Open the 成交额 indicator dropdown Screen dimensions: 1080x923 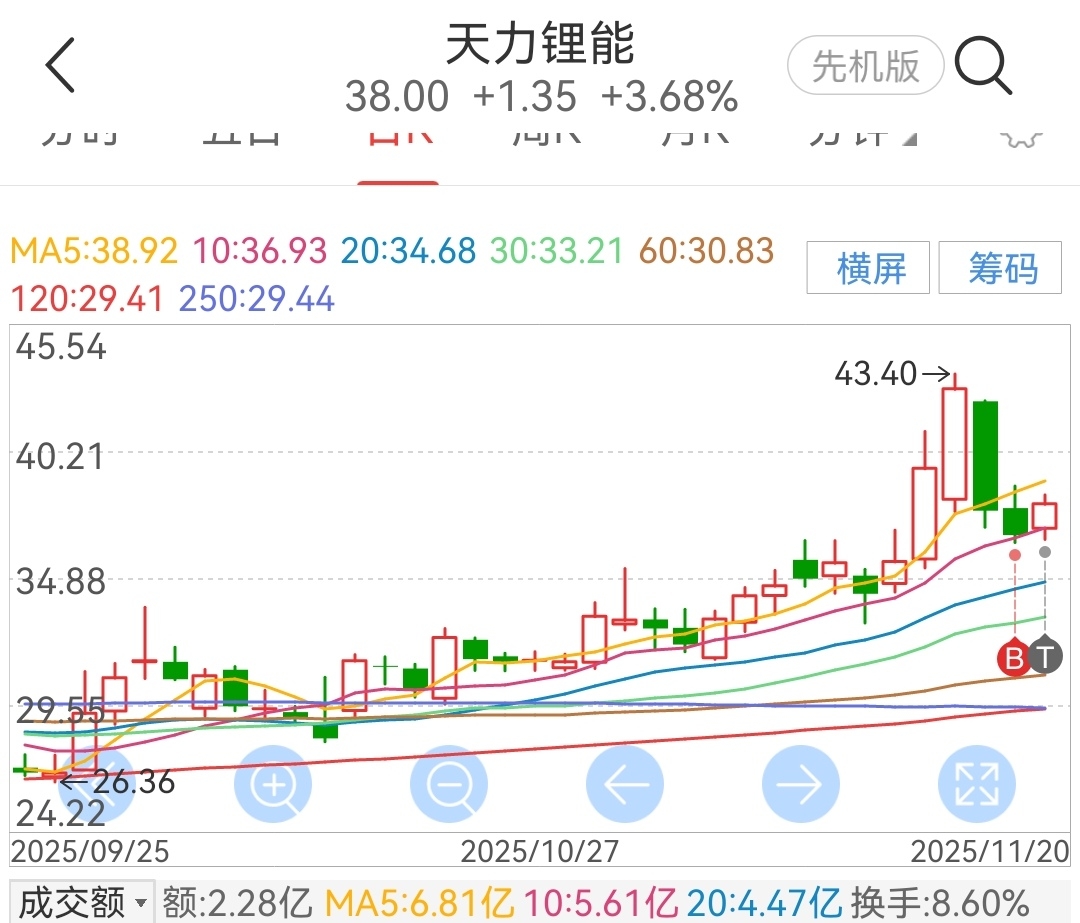[x=83, y=902]
